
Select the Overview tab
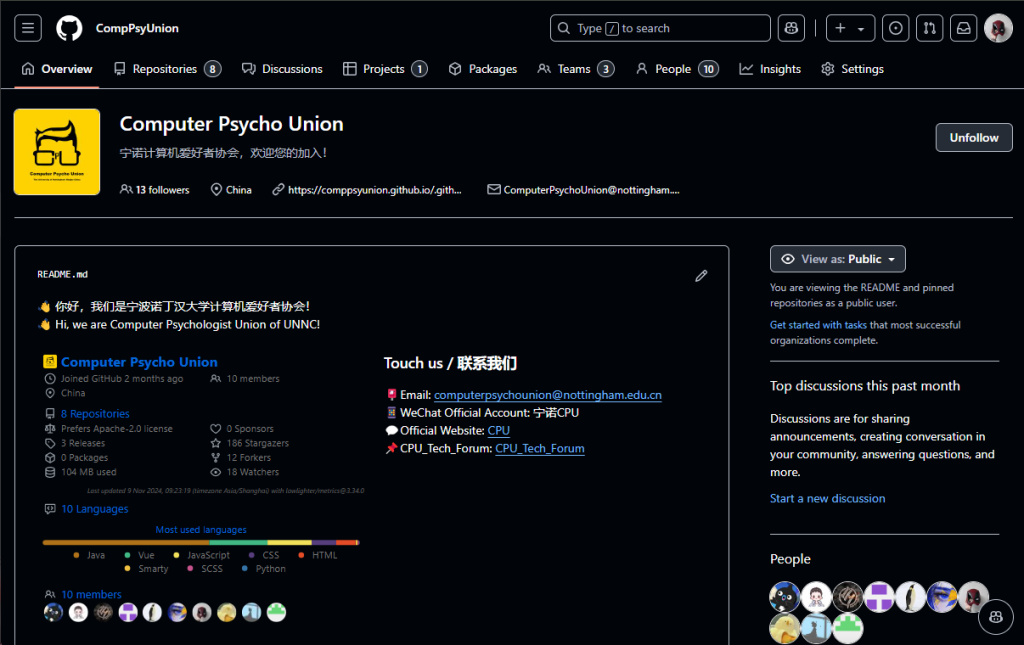tap(57, 69)
